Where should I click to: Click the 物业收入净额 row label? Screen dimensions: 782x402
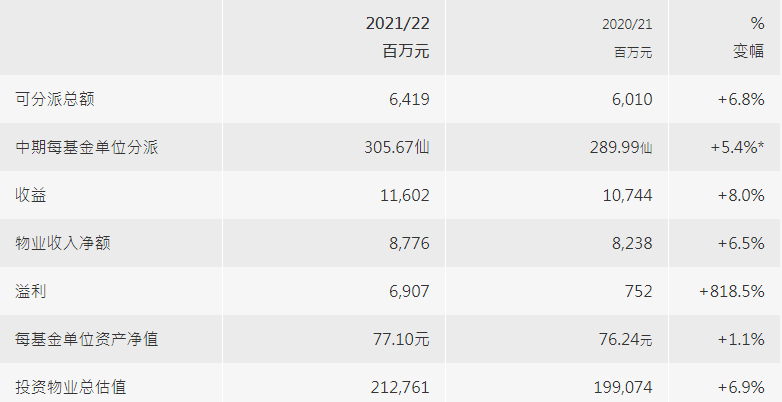click(63, 243)
